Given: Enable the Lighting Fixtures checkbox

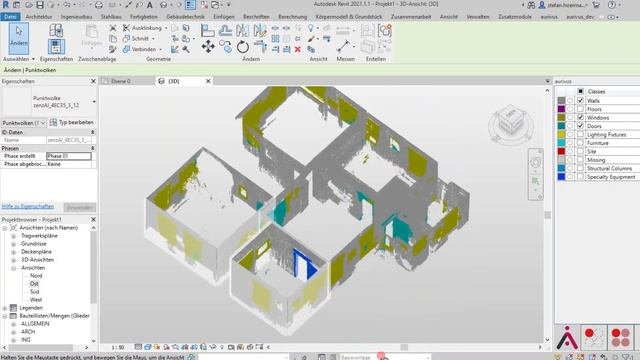Looking at the screenshot, I should click(580, 134).
